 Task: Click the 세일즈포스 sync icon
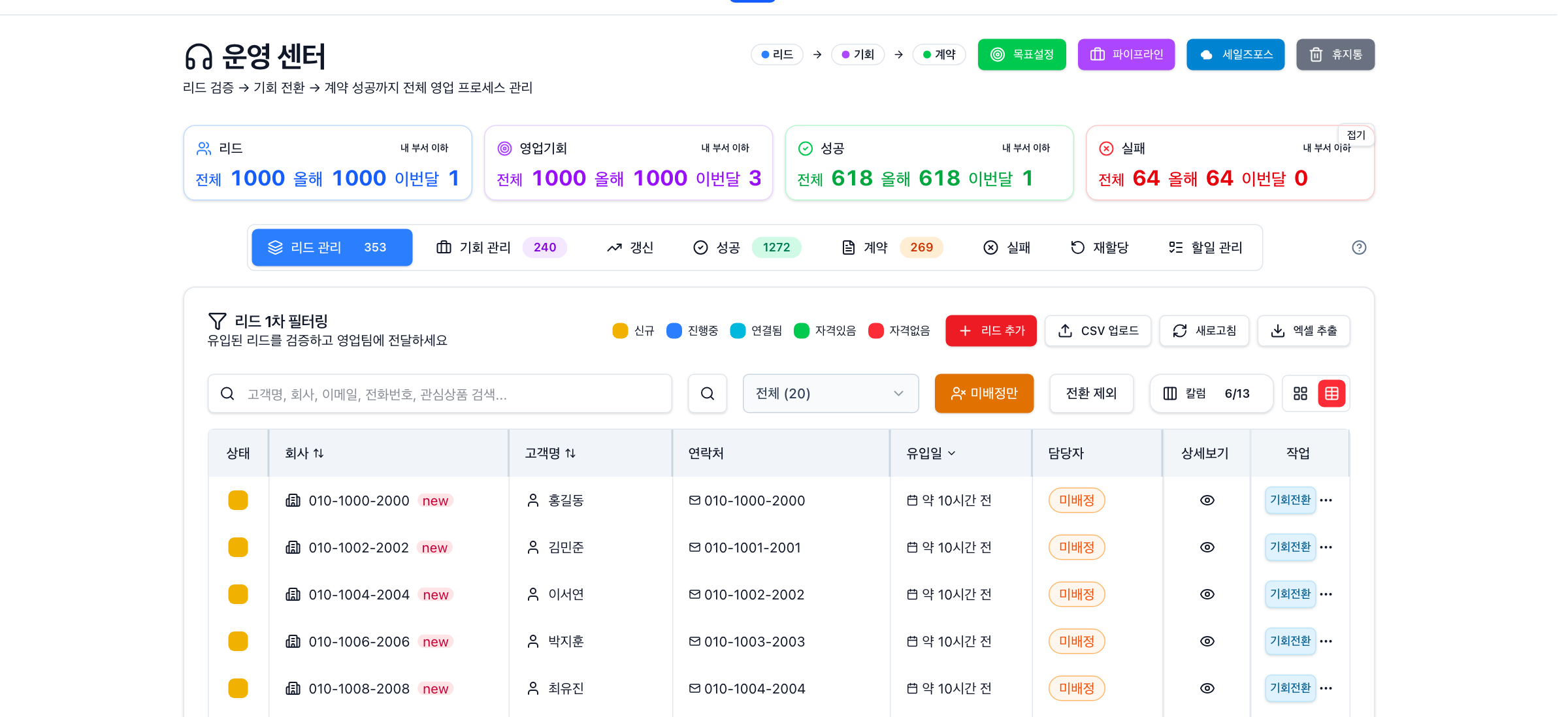1206,54
